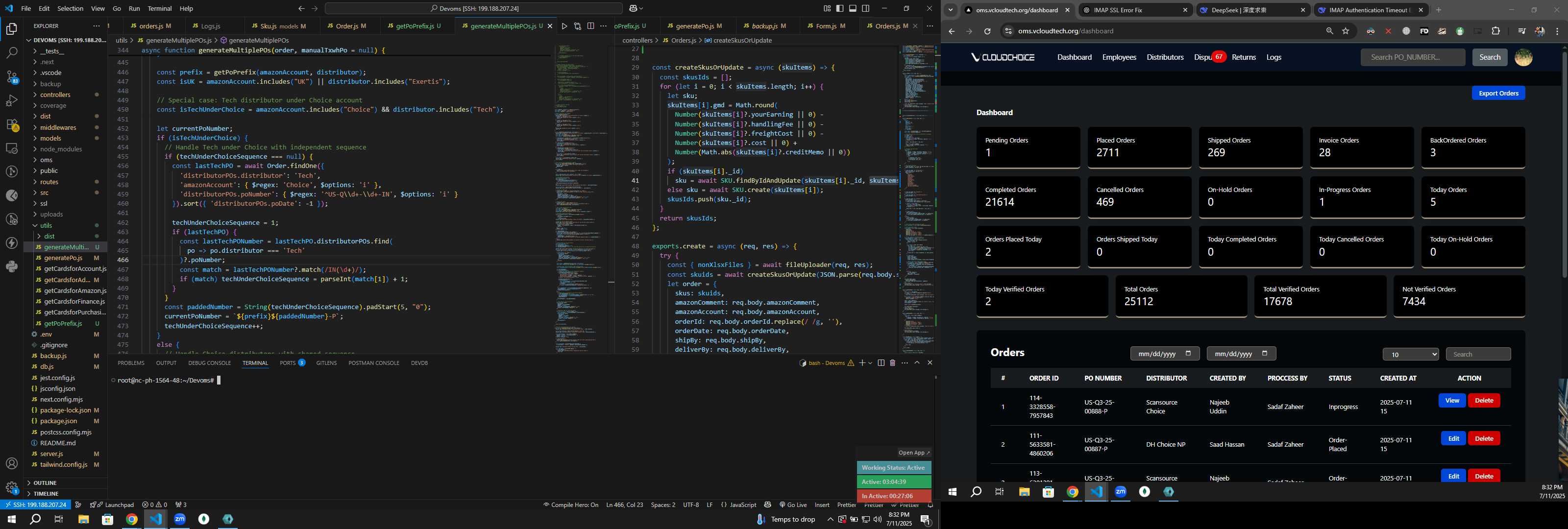This screenshot has height=529, width=1568.
Task: Open the Accounts icon in activity bar
Action: coord(12,464)
